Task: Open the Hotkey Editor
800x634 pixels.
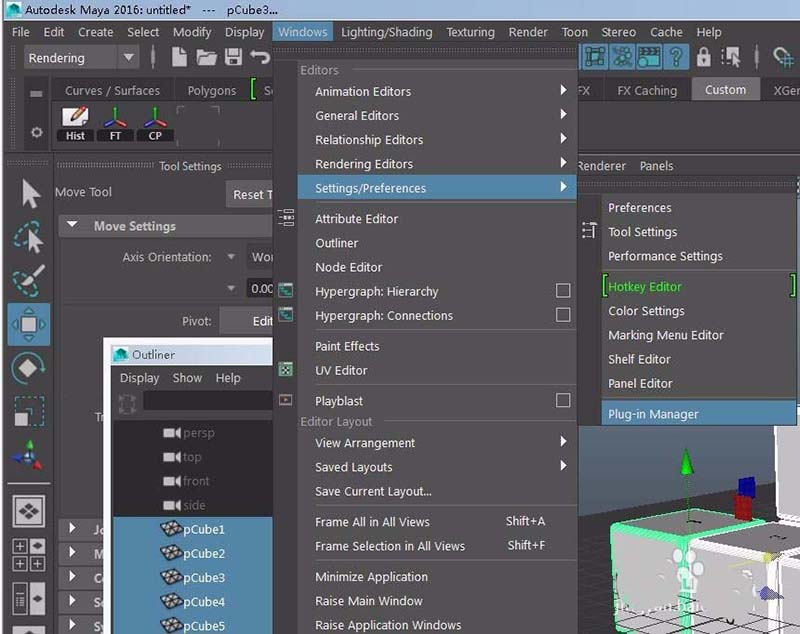Action: (646, 286)
